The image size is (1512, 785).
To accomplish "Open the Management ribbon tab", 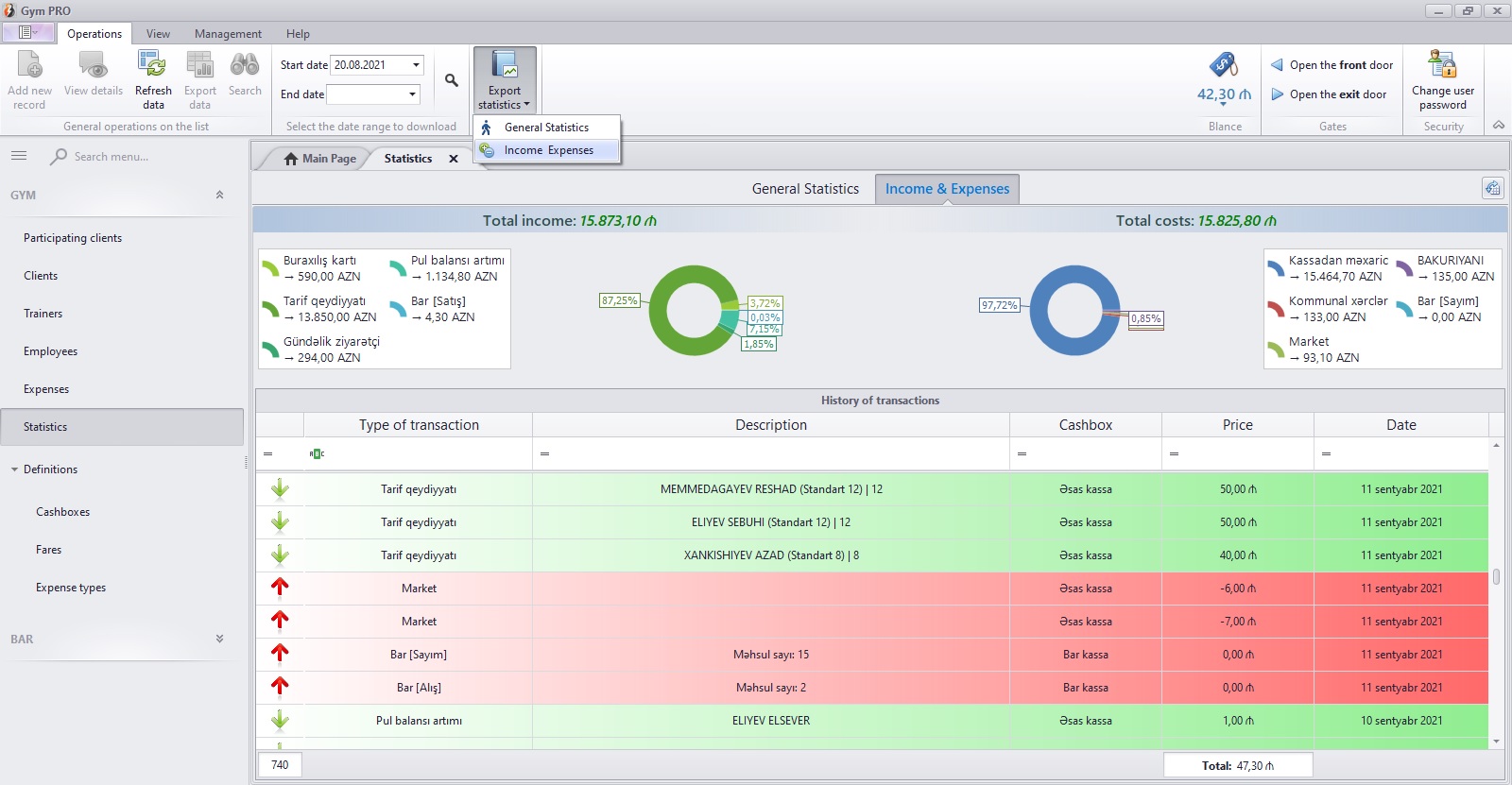I will 228,34.
